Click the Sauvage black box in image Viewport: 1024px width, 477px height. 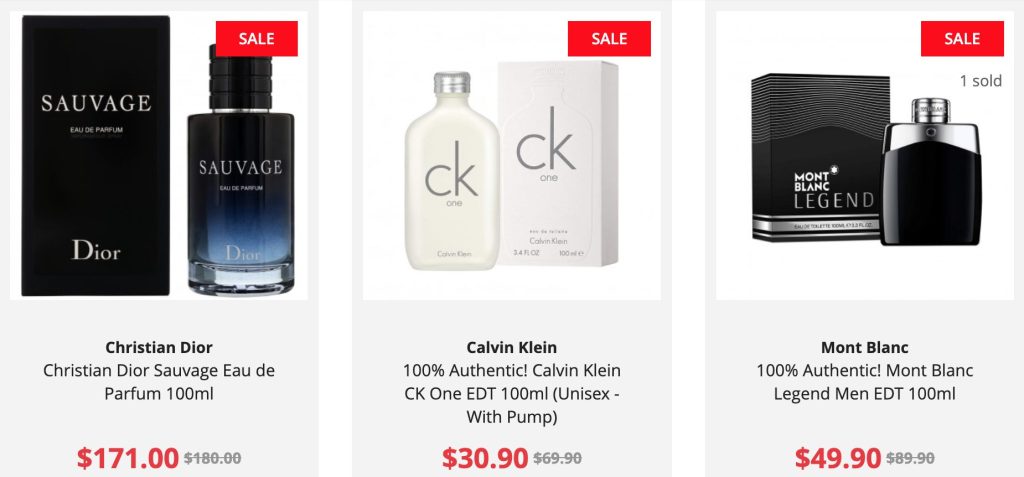click(x=96, y=156)
